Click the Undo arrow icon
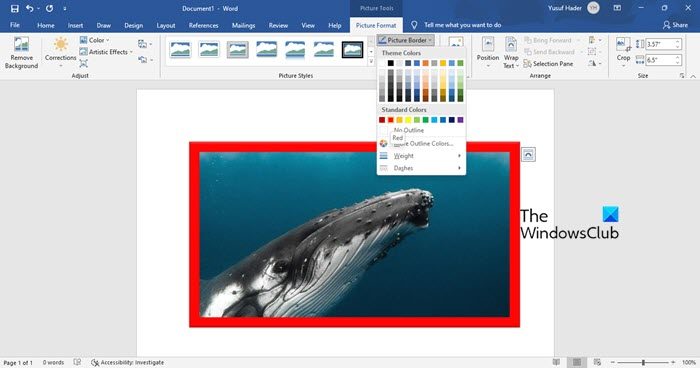This screenshot has width=700, height=369. 30,8
